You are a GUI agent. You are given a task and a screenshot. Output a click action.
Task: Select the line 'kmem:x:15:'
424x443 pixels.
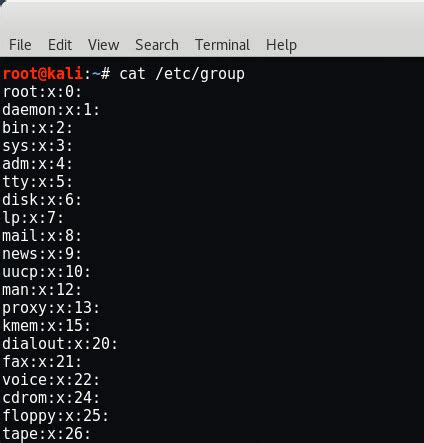[46, 326]
